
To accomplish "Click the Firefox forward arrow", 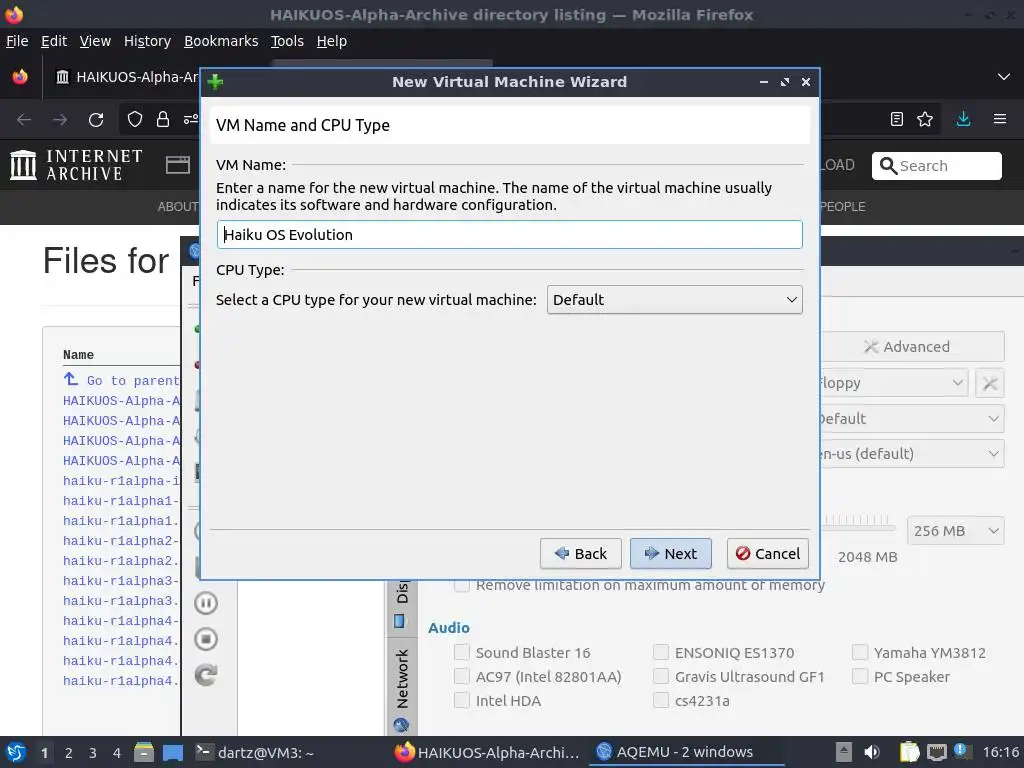I will 60,120.
